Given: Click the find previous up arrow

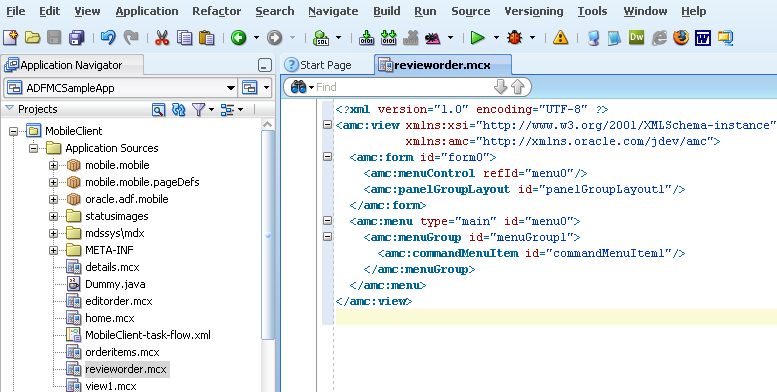Looking at the screenshot, I should (x=517, y=87).
